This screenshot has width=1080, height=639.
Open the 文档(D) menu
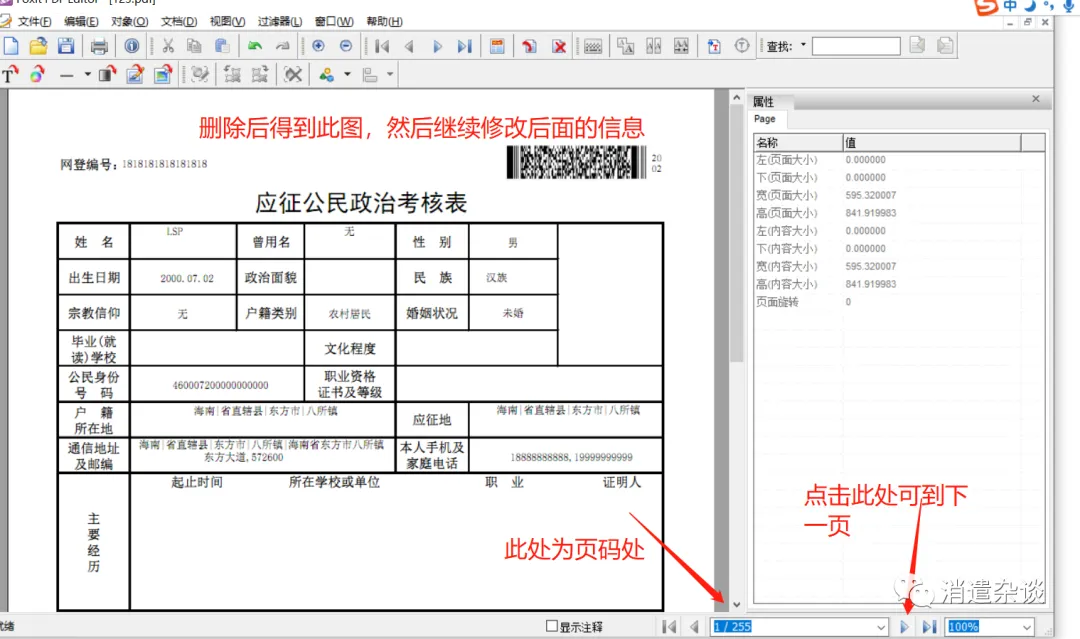click(179, 21)
